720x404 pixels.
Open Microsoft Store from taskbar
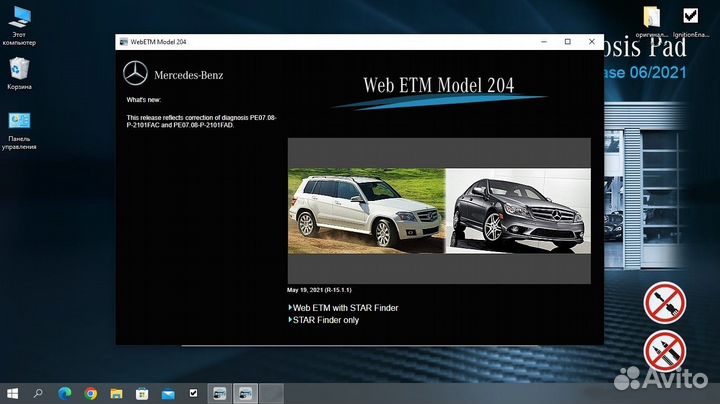click(142, 393)
